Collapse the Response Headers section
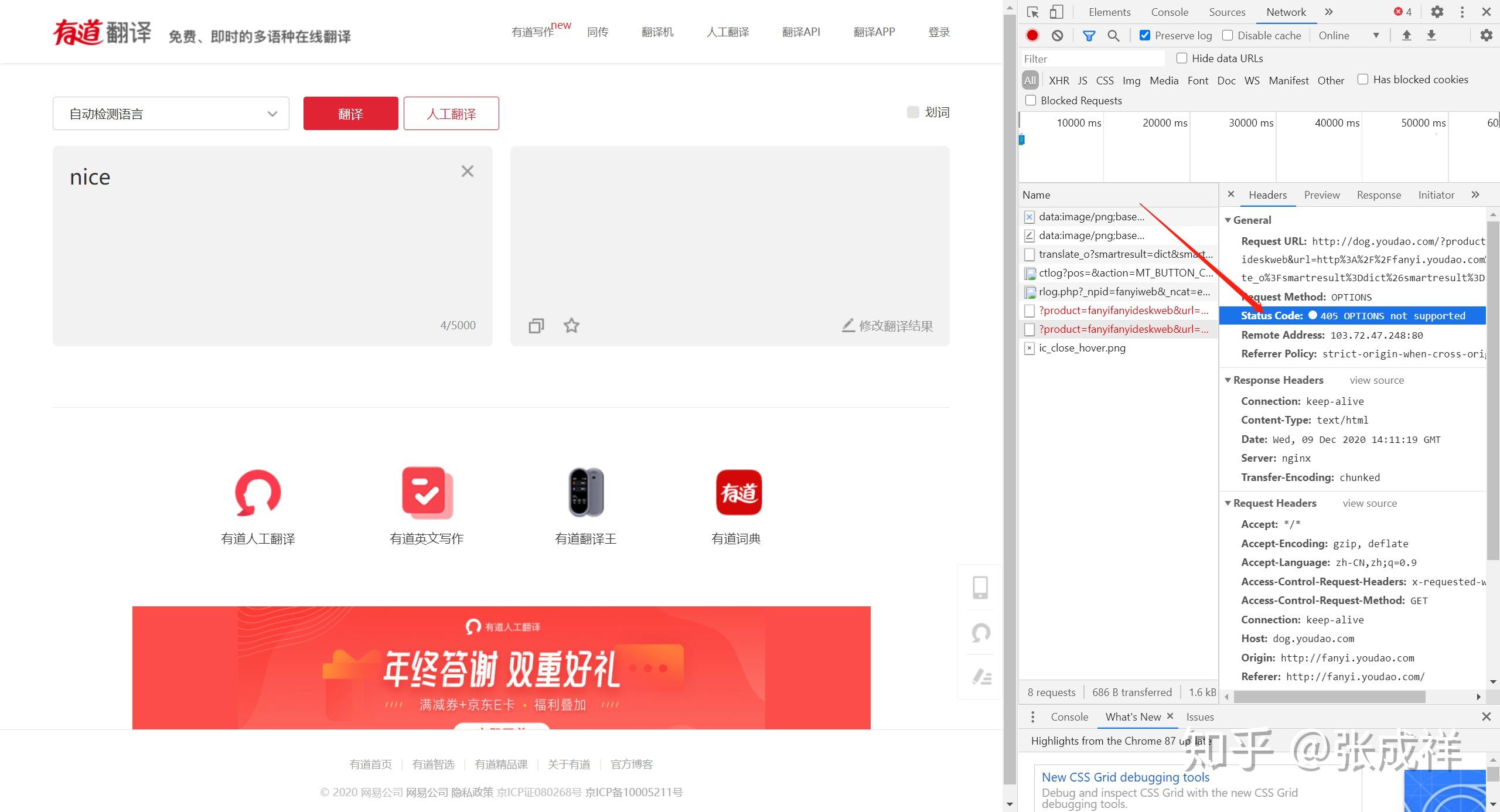 1228,380
